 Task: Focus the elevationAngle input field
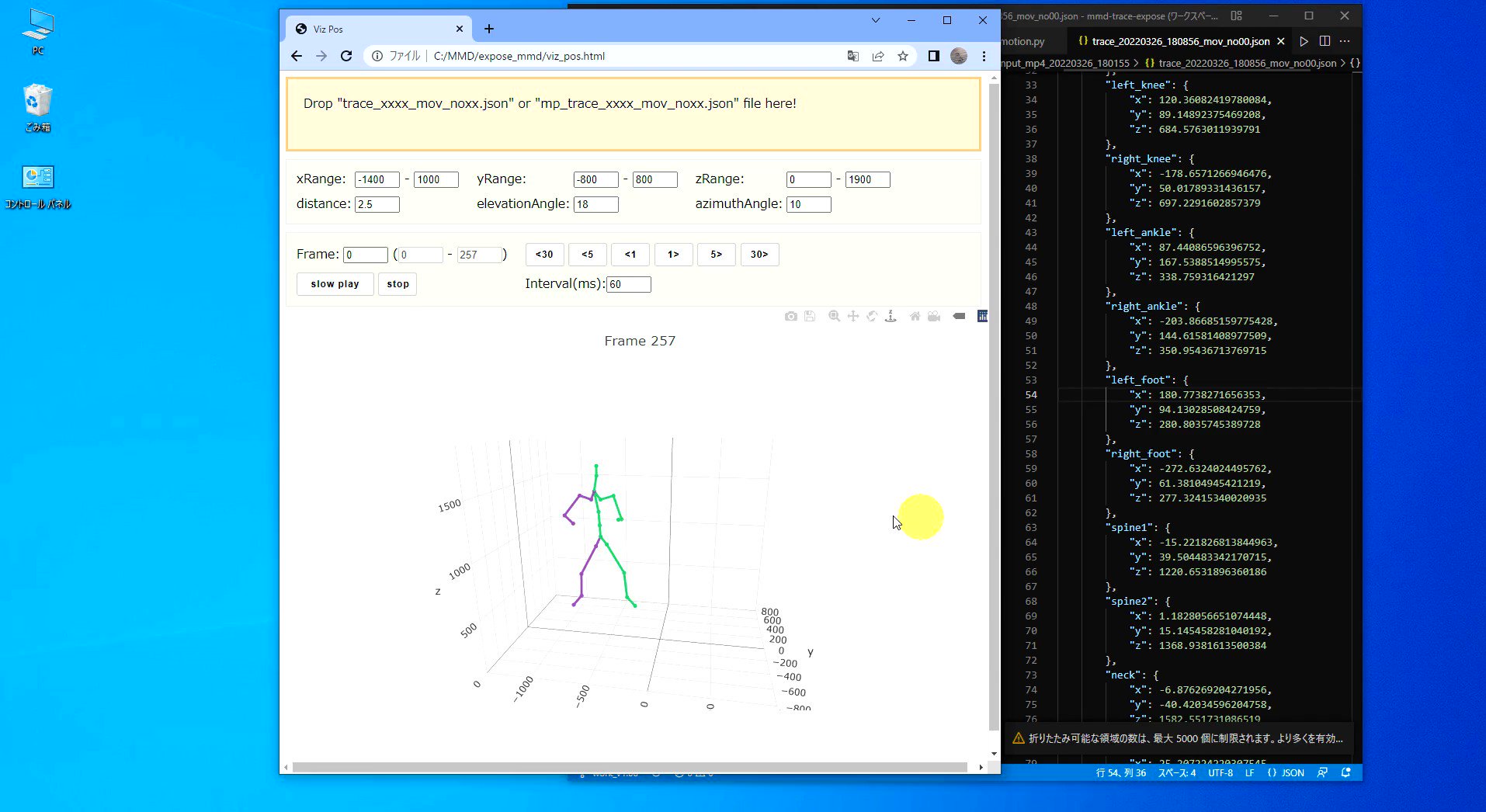[x=596, y=204]
